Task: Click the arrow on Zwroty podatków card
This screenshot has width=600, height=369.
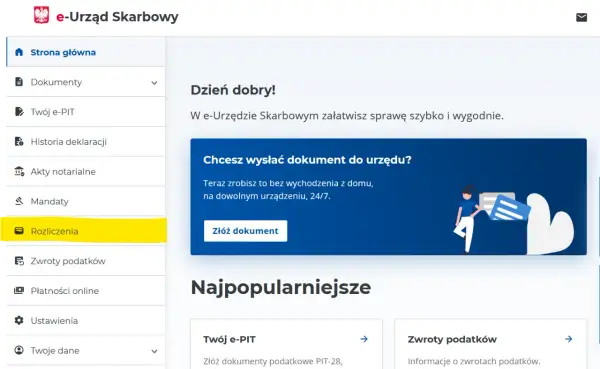Action: (568, 339)
